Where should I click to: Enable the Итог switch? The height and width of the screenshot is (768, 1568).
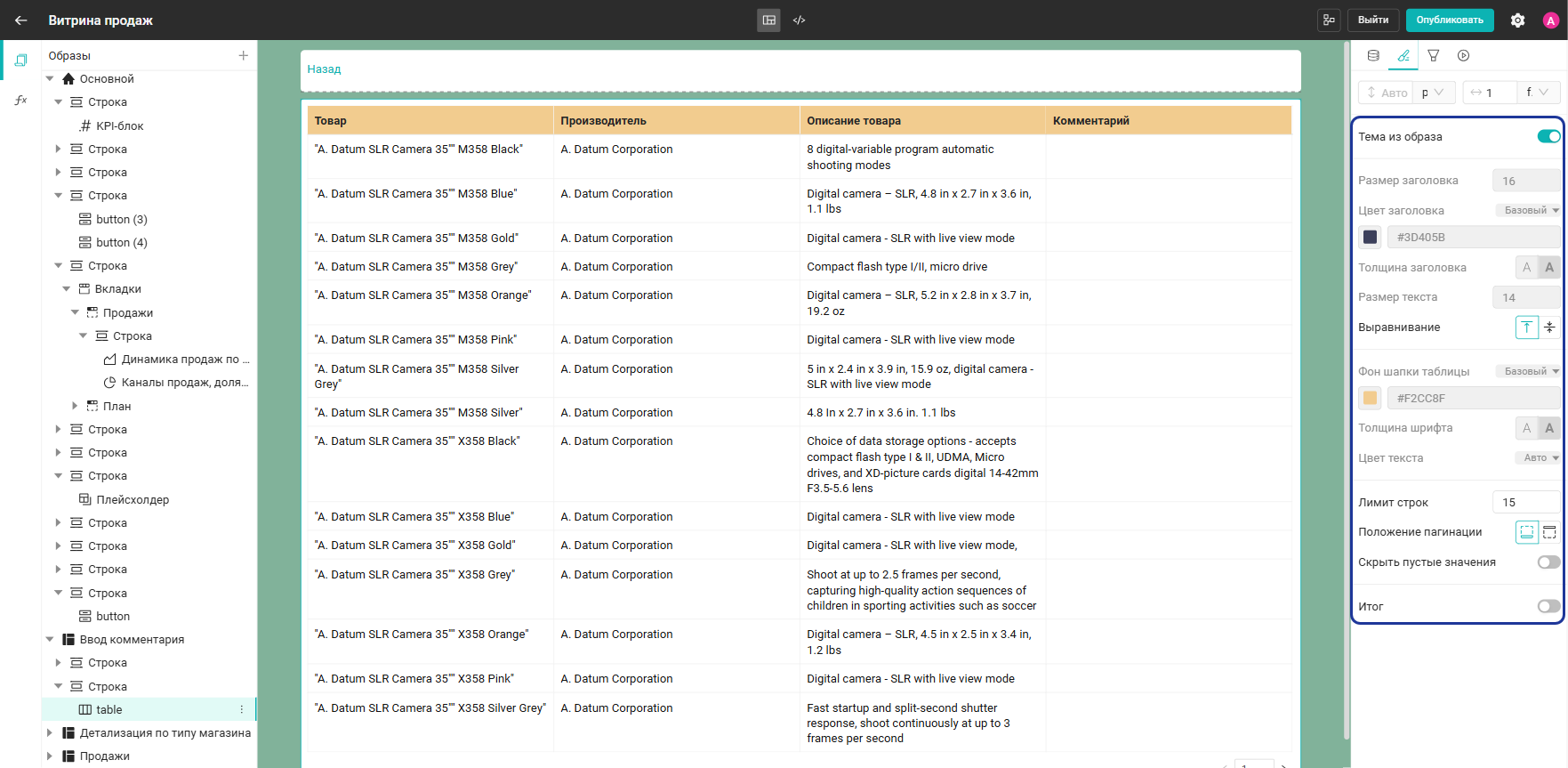(1548, 606)
